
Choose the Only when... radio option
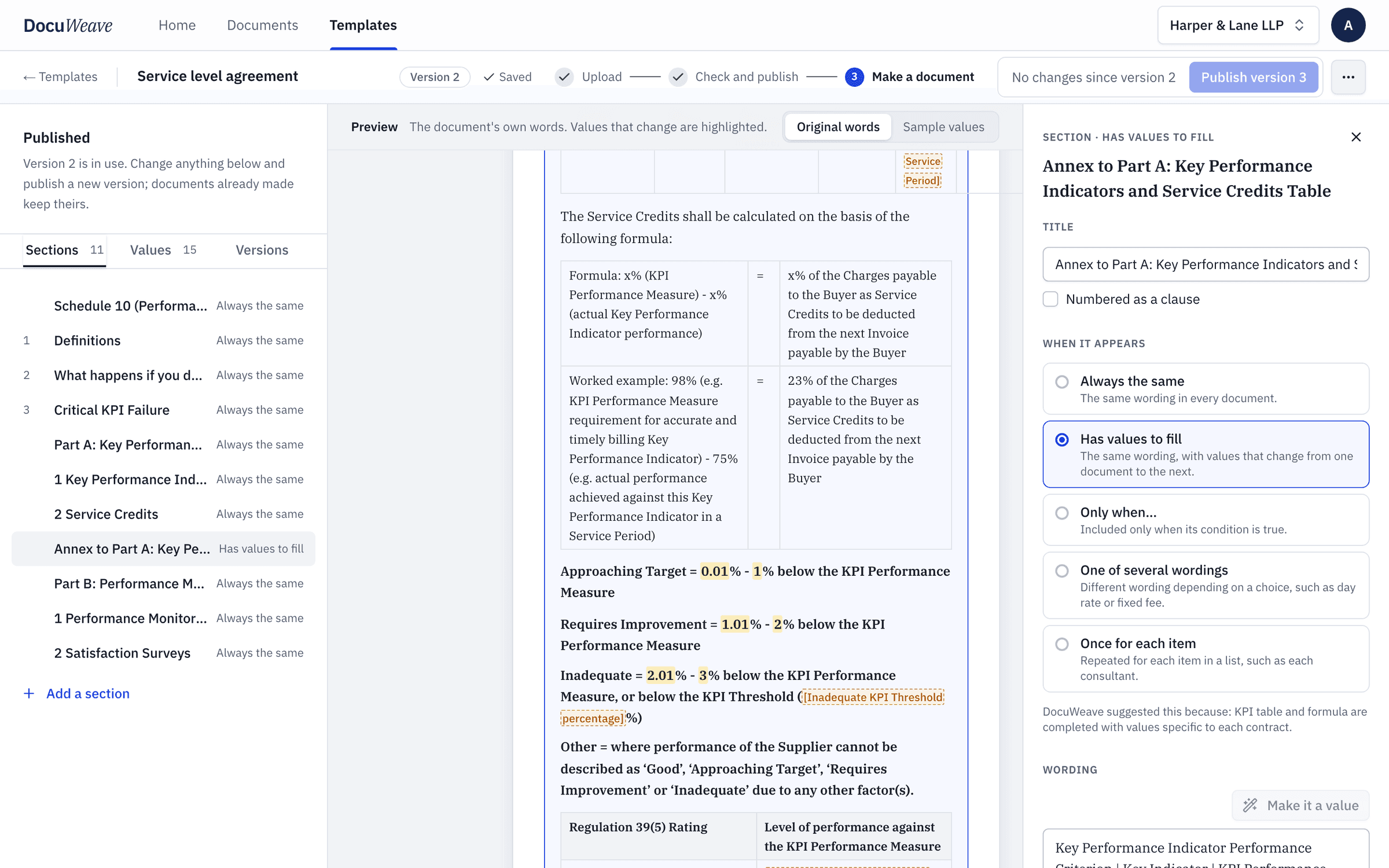tap(1206, 520)
